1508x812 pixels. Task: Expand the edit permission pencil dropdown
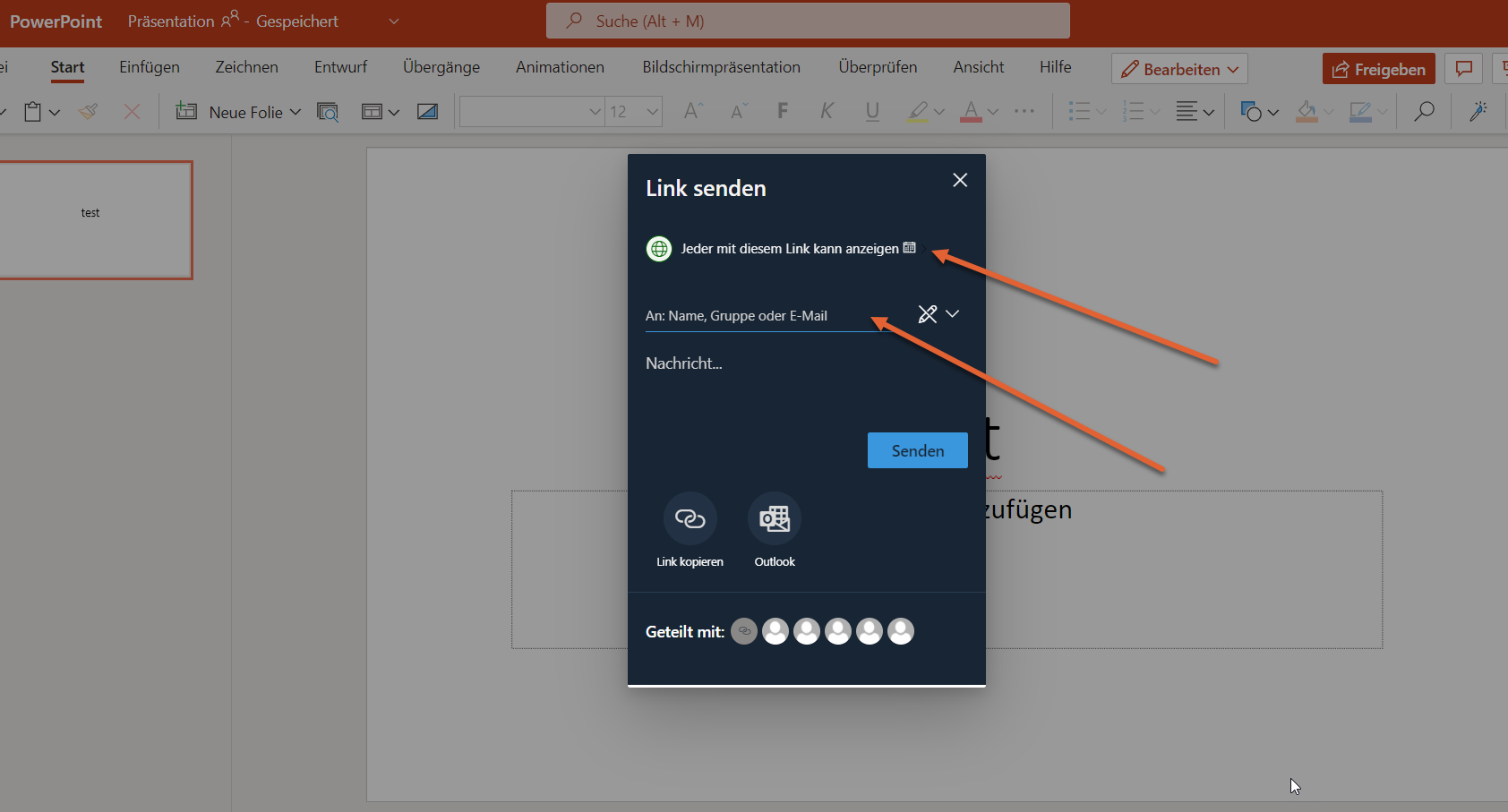[938, 314]
